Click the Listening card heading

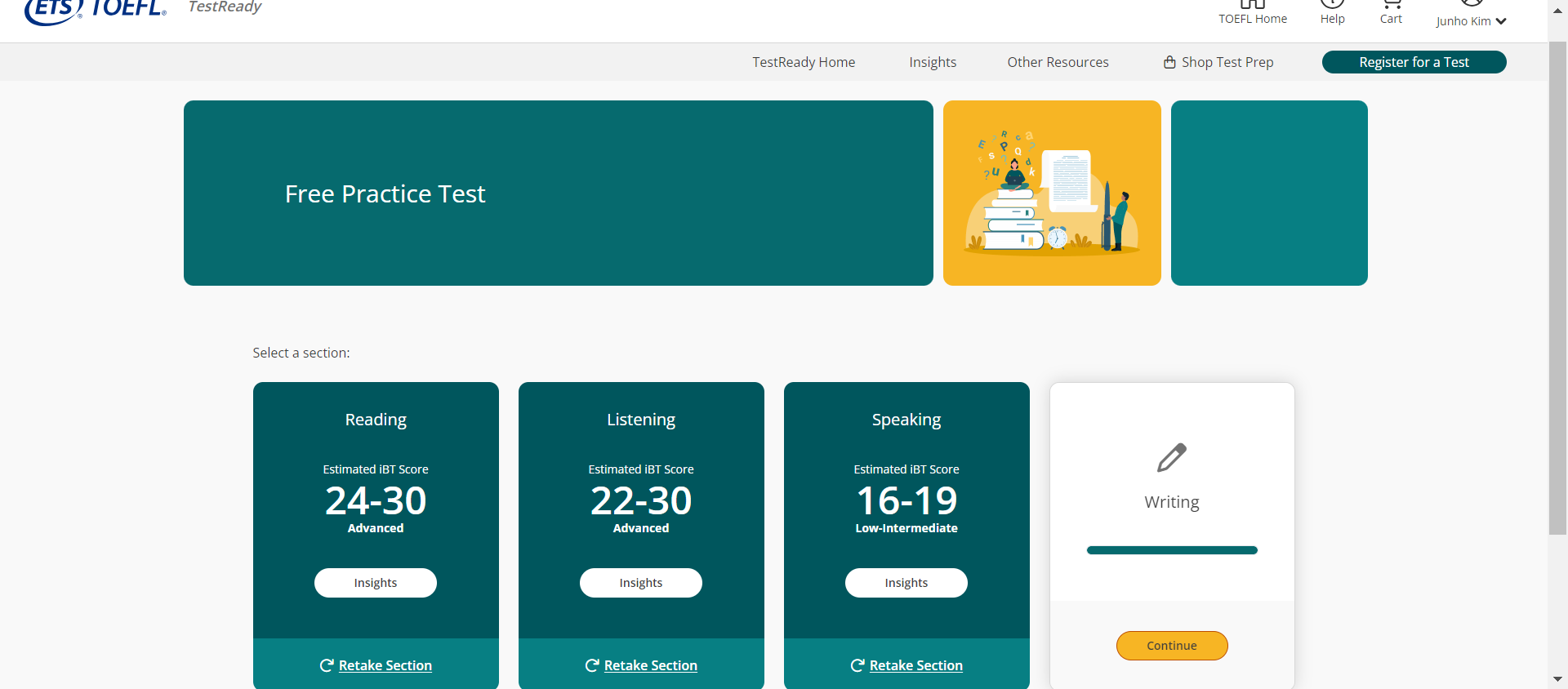pos(641,420)
